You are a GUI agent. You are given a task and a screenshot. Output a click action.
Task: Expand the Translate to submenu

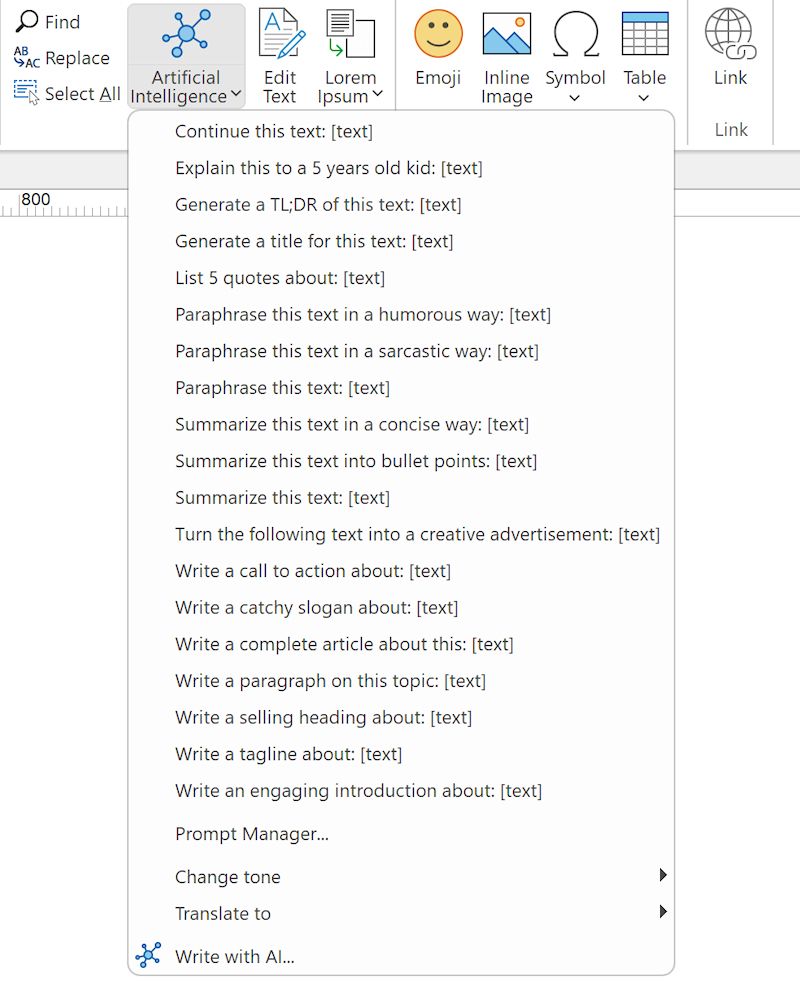[x=401, y=913]
